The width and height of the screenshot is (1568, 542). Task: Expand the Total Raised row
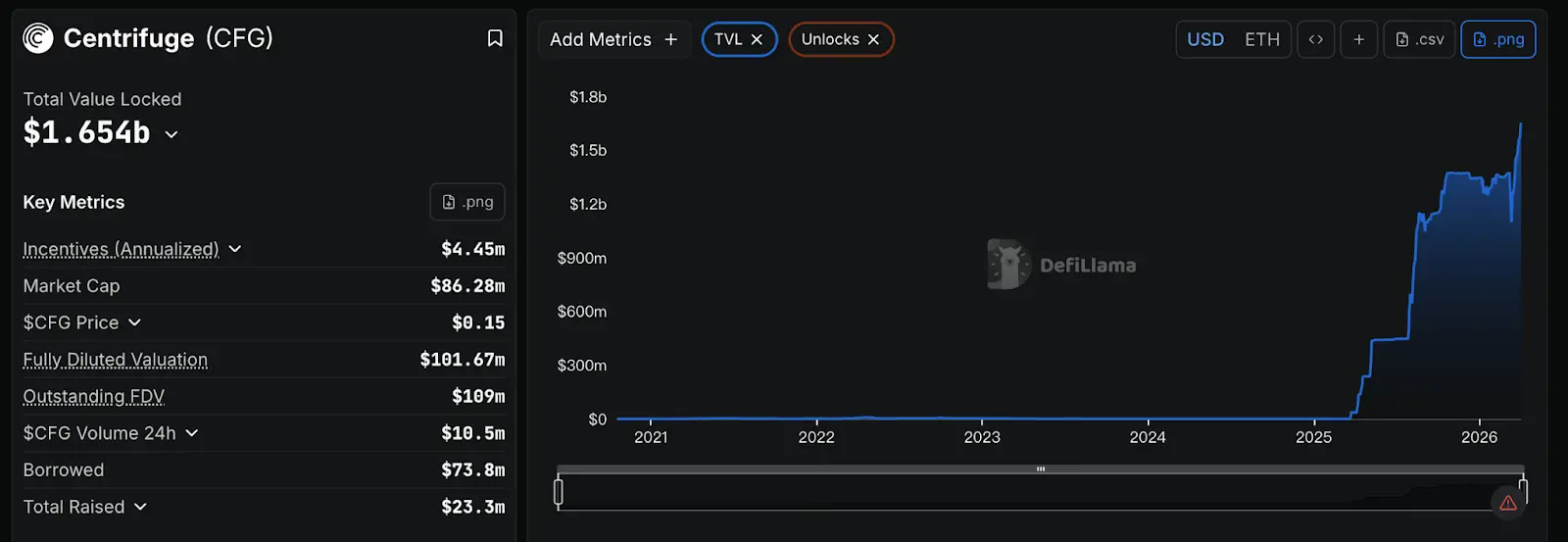140,507
